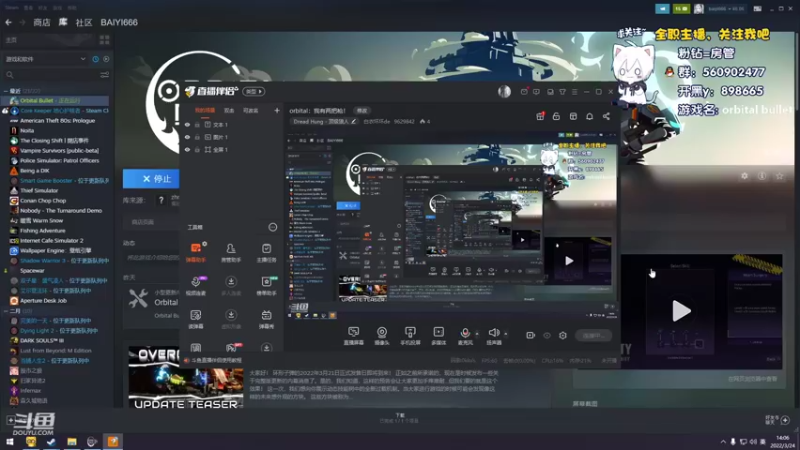This screenshot has width=800, height=450.
Task: Edit game tag Dread Hung with pencil
Action: pos(354,121)
